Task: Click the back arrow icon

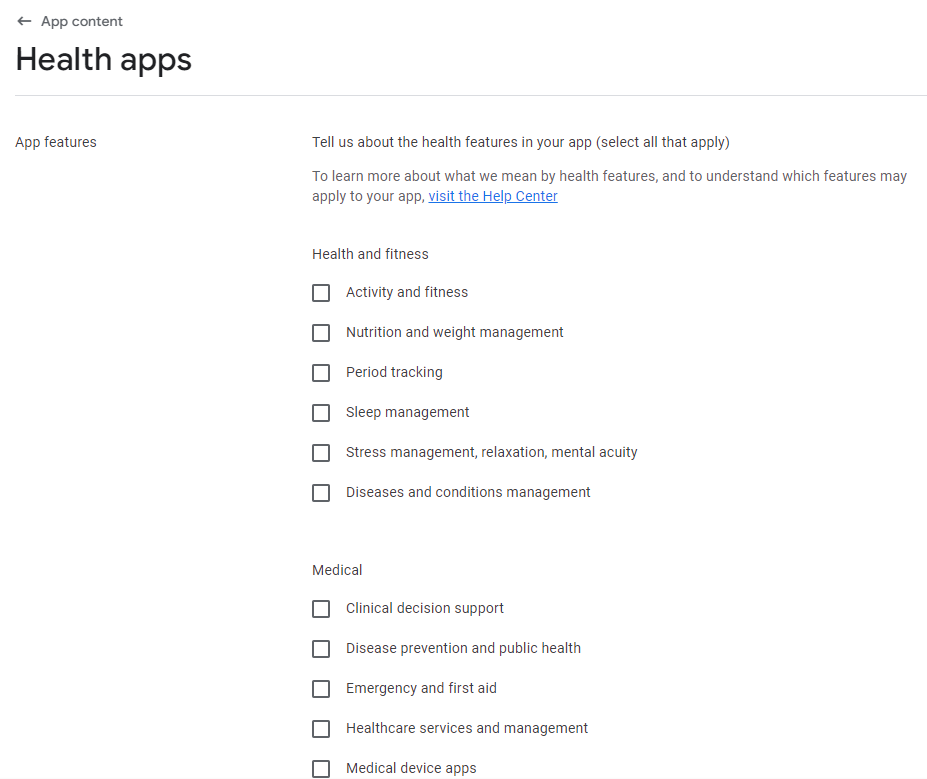Action: [x=24, y=21]
